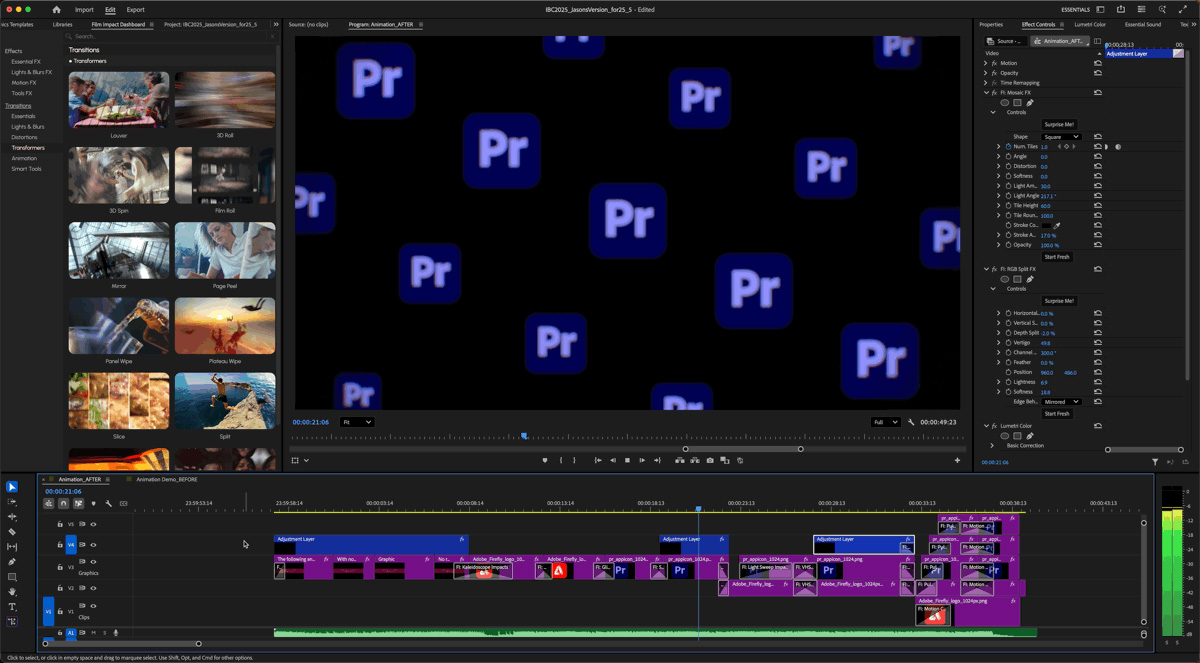Image resolution: width=1200 pixels, height=663 pixels.
Task: Switch to Animation Demo_BEFORE sequence tab
Action: [x=167, y=479]
